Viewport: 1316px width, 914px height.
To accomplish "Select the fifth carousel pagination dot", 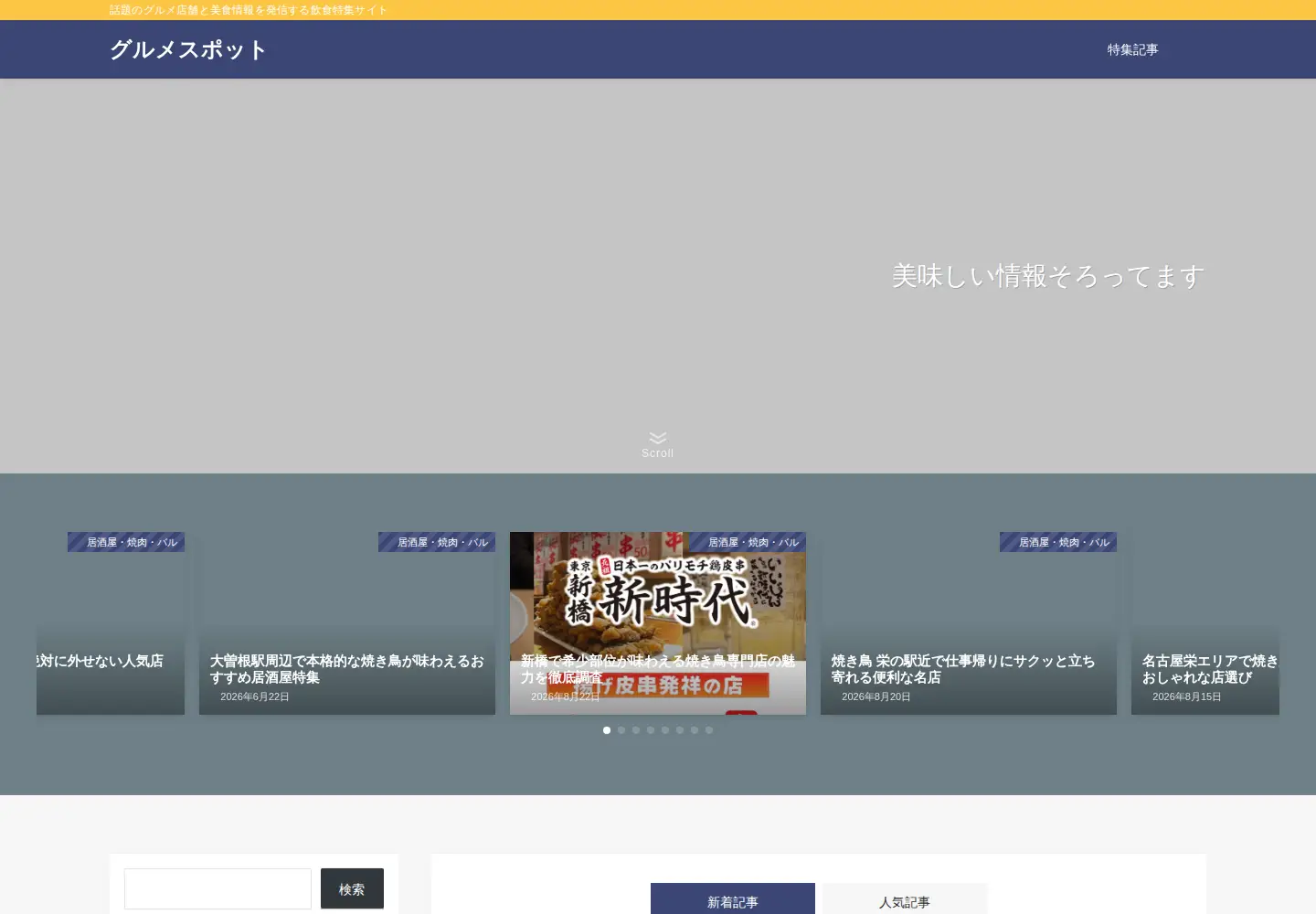I will coord(665,730).
